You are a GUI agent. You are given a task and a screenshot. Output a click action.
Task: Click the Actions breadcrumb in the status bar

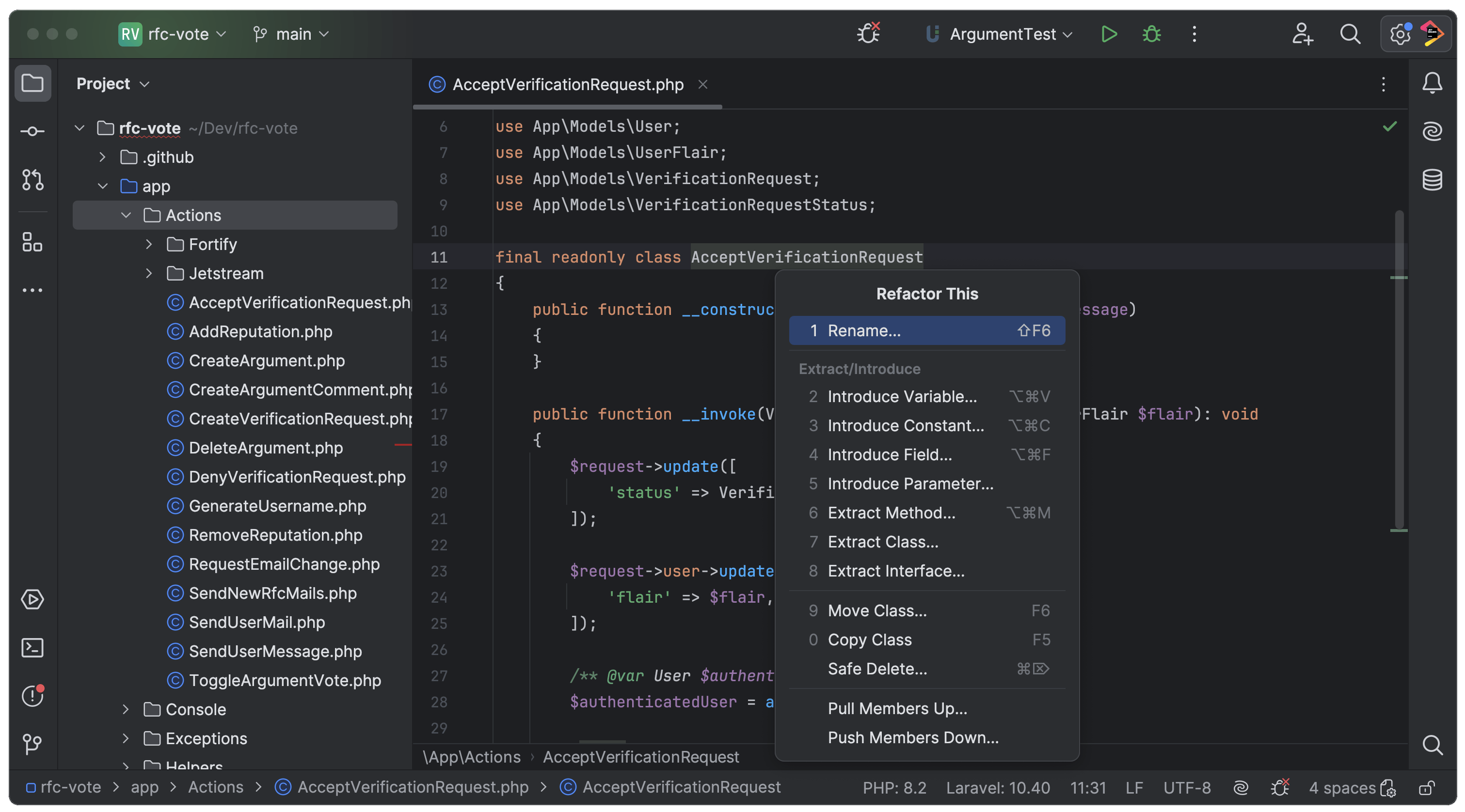point(216,787)
